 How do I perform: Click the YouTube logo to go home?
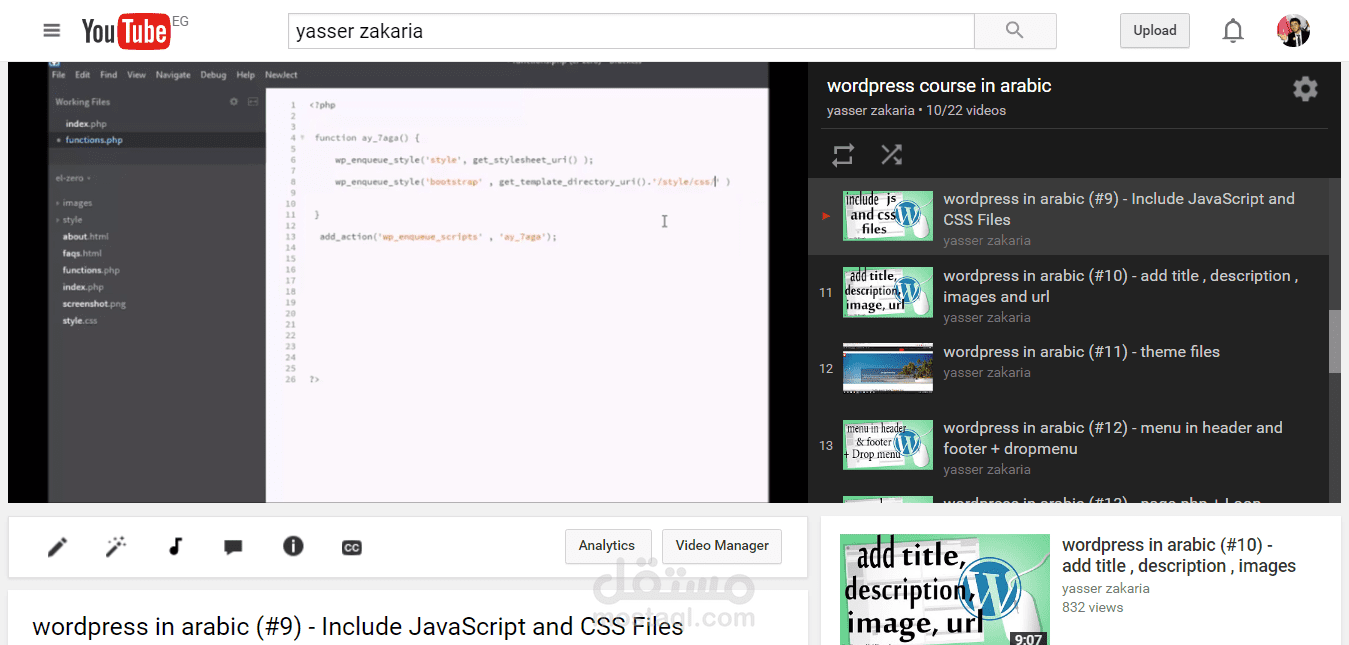125,30
